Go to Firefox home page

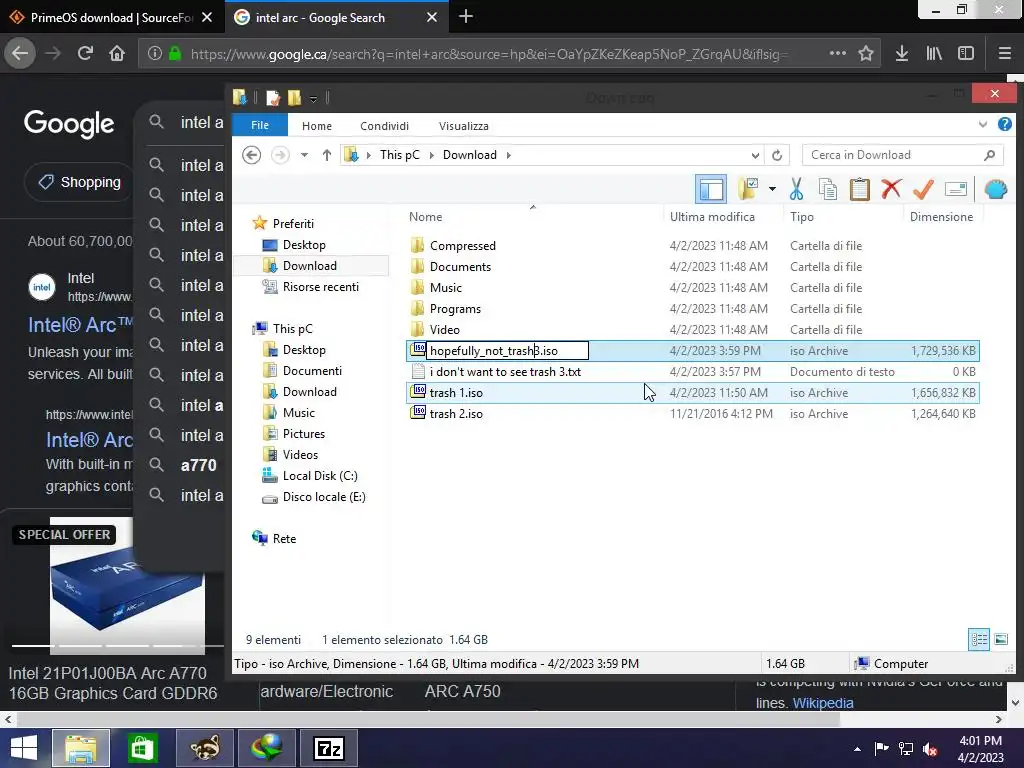pos(117,54)
